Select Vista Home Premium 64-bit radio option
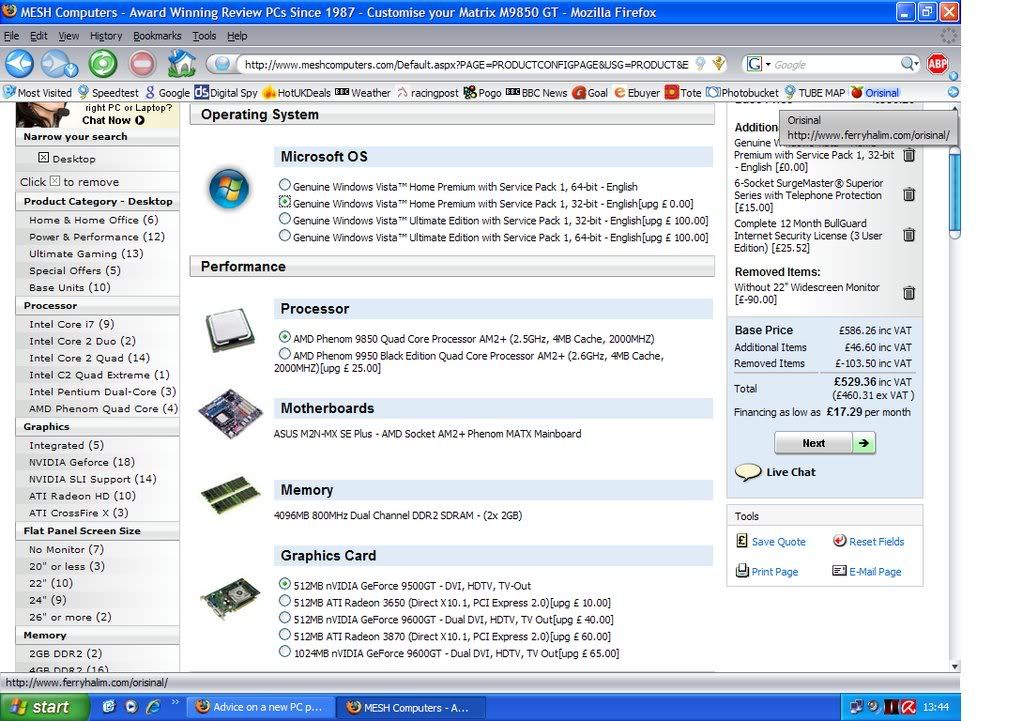This screenshot has width=1023, height=721. (x=285, y=185)
